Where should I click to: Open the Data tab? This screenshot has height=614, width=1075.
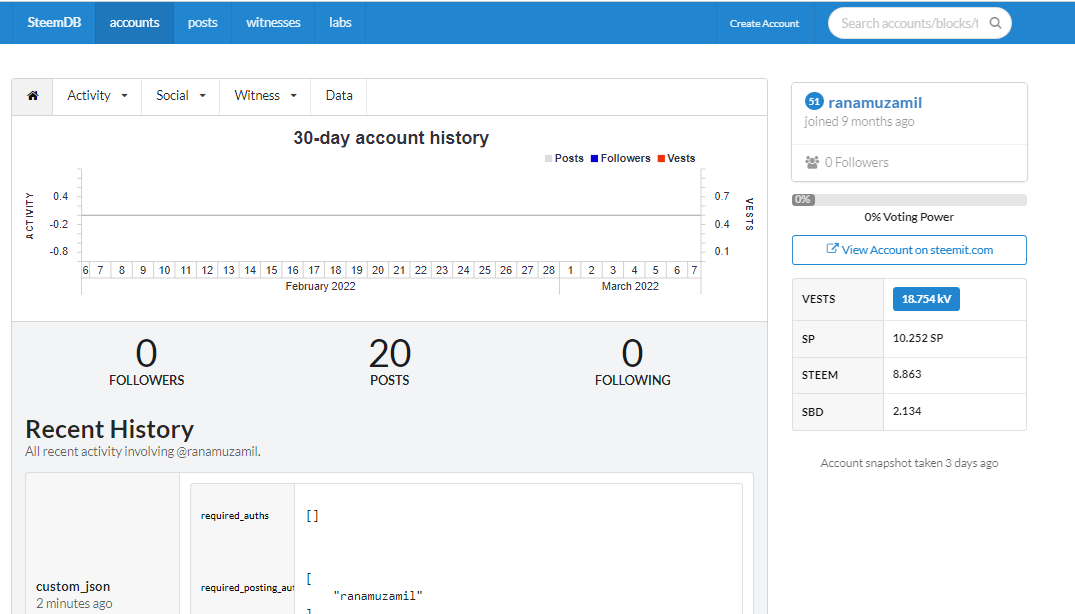(x=339, y=96)
